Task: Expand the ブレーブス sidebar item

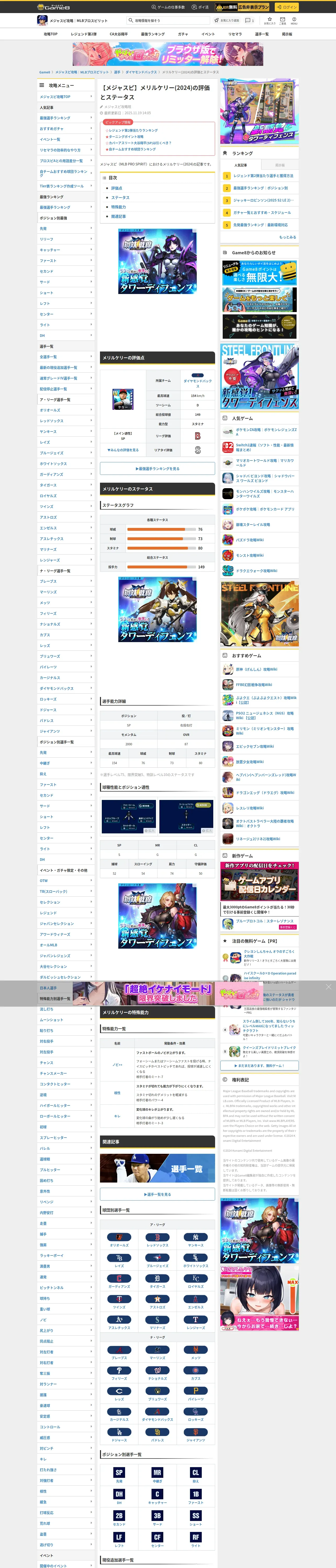Action: [x=66, y=581]
